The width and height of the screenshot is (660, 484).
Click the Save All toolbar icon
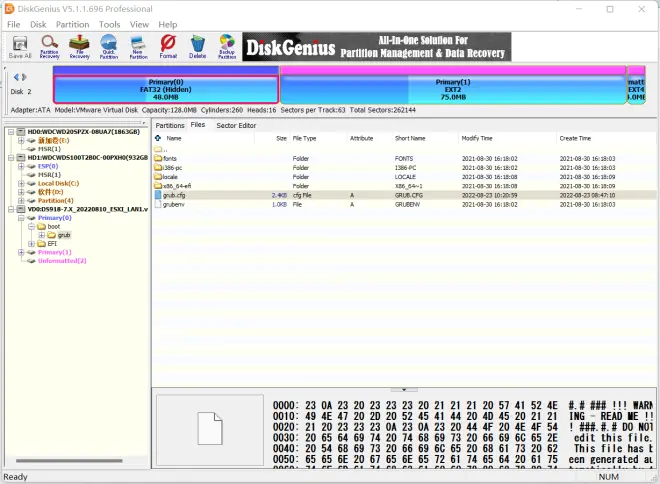pyautogui.click(x=20, y=47)
